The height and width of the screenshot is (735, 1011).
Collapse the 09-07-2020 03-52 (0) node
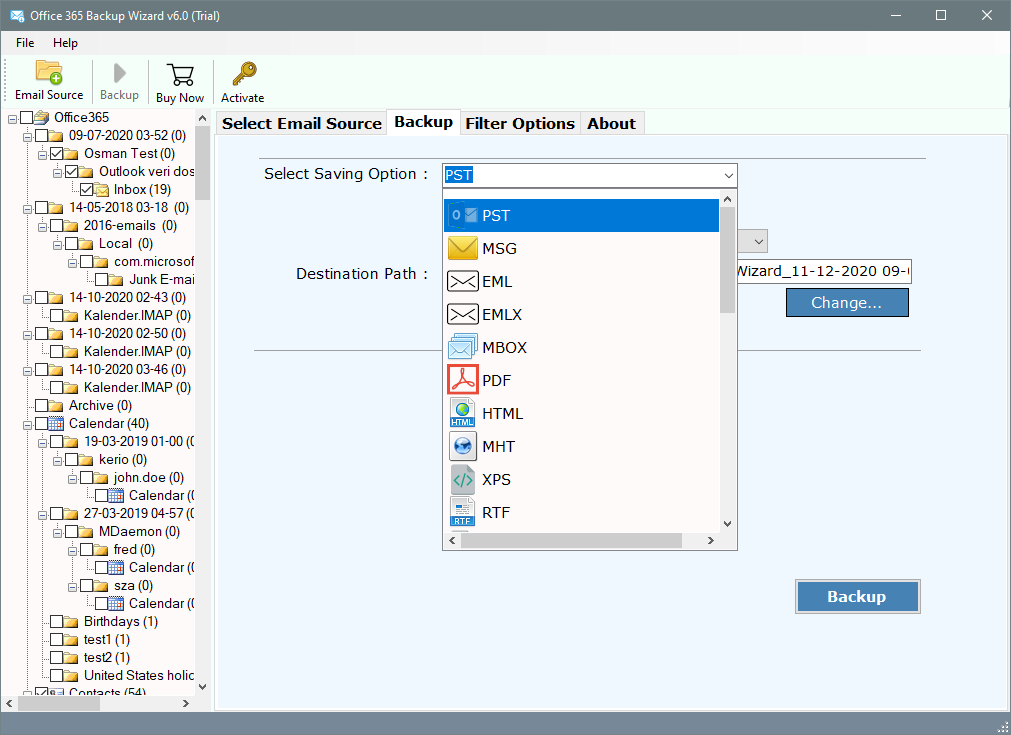[x=27, y=137]
